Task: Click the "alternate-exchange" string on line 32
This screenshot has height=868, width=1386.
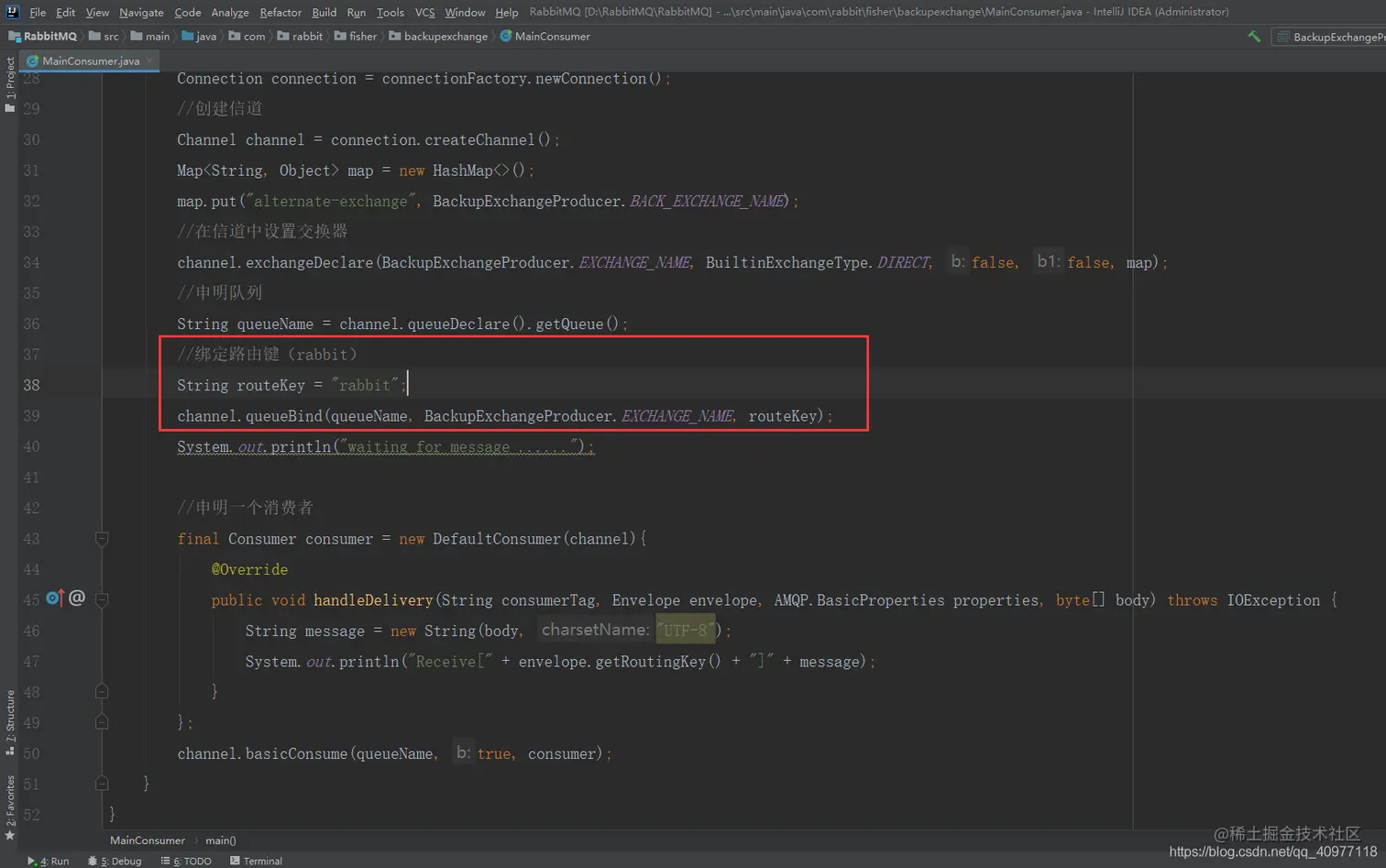Action: tap(331, 201)
